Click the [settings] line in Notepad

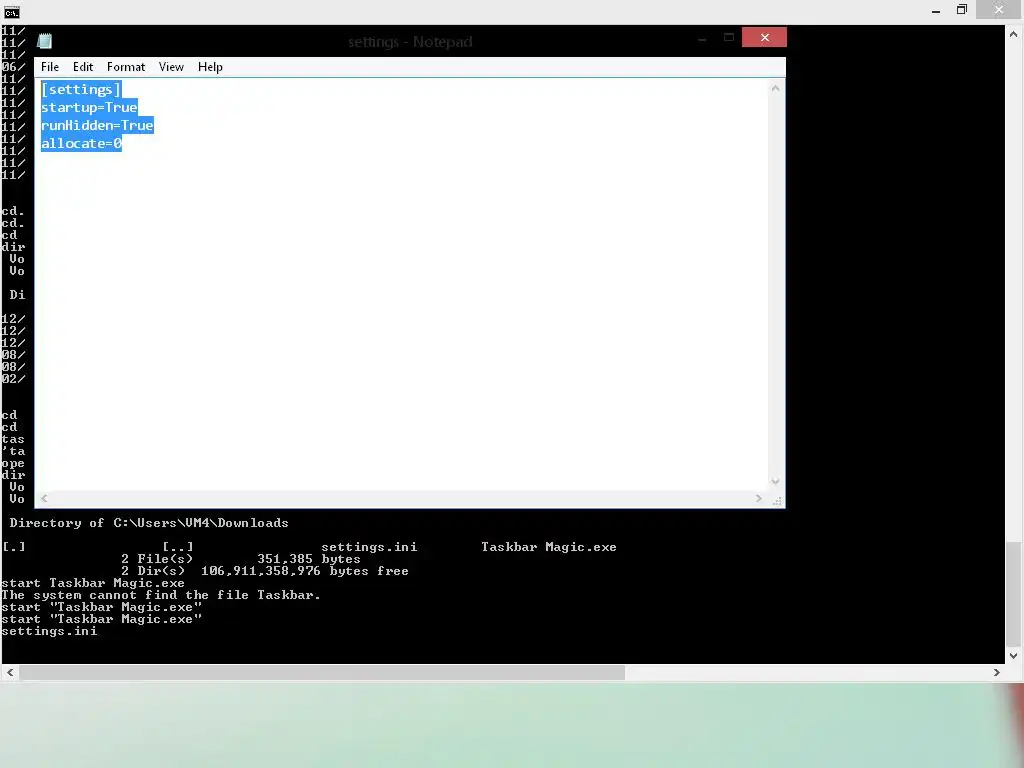click(81, 89)
